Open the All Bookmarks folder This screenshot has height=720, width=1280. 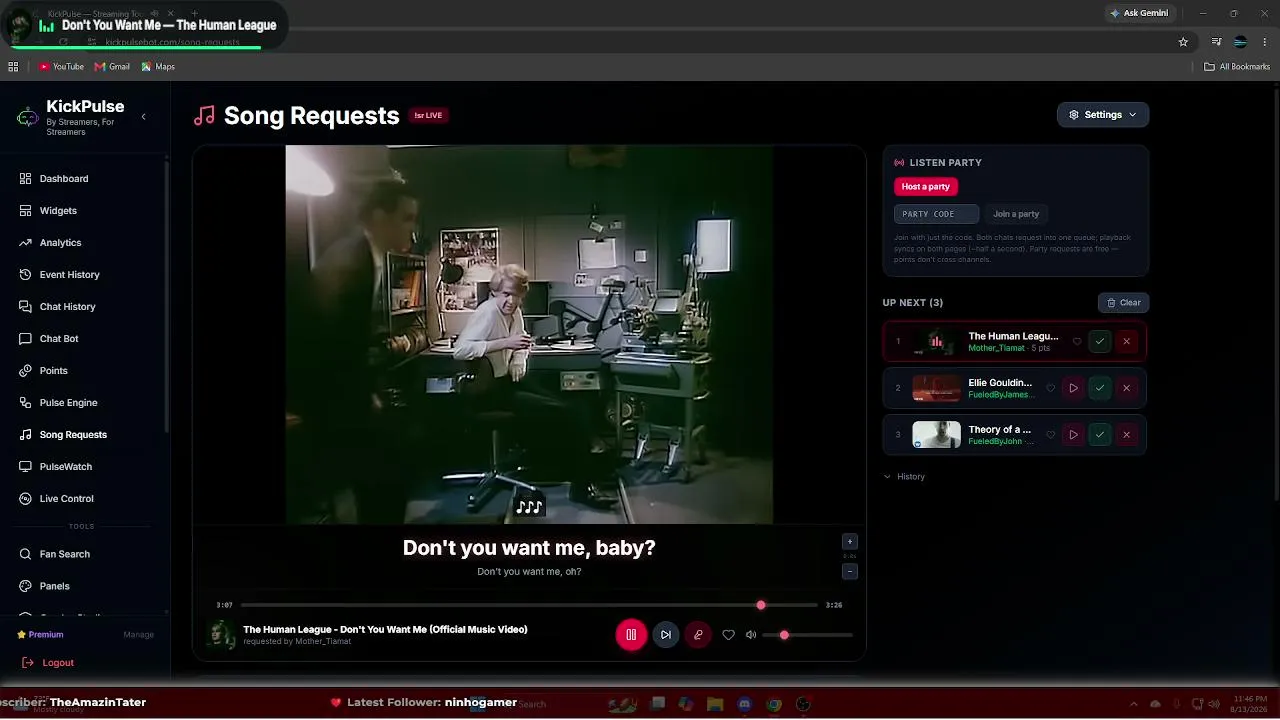pos(1237,67)
